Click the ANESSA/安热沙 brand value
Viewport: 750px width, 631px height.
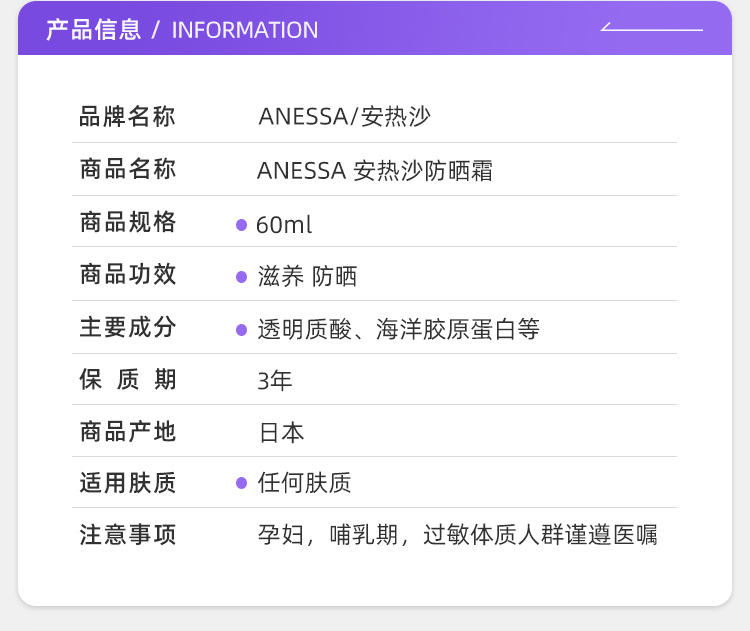click(x=344, y=117)
